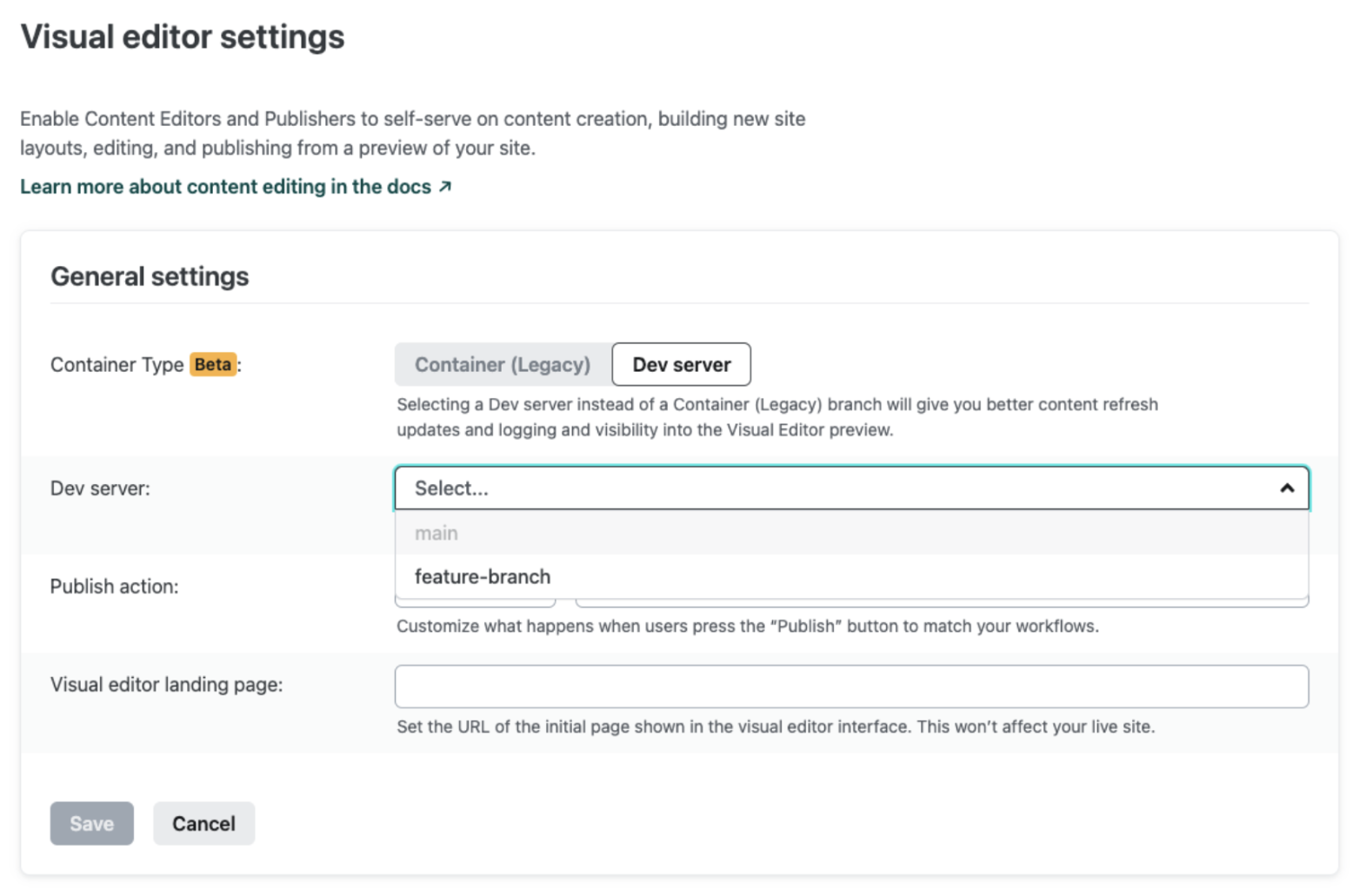Click the Publish action label
Screen dimensions: 1359x896
click(114, 587)
